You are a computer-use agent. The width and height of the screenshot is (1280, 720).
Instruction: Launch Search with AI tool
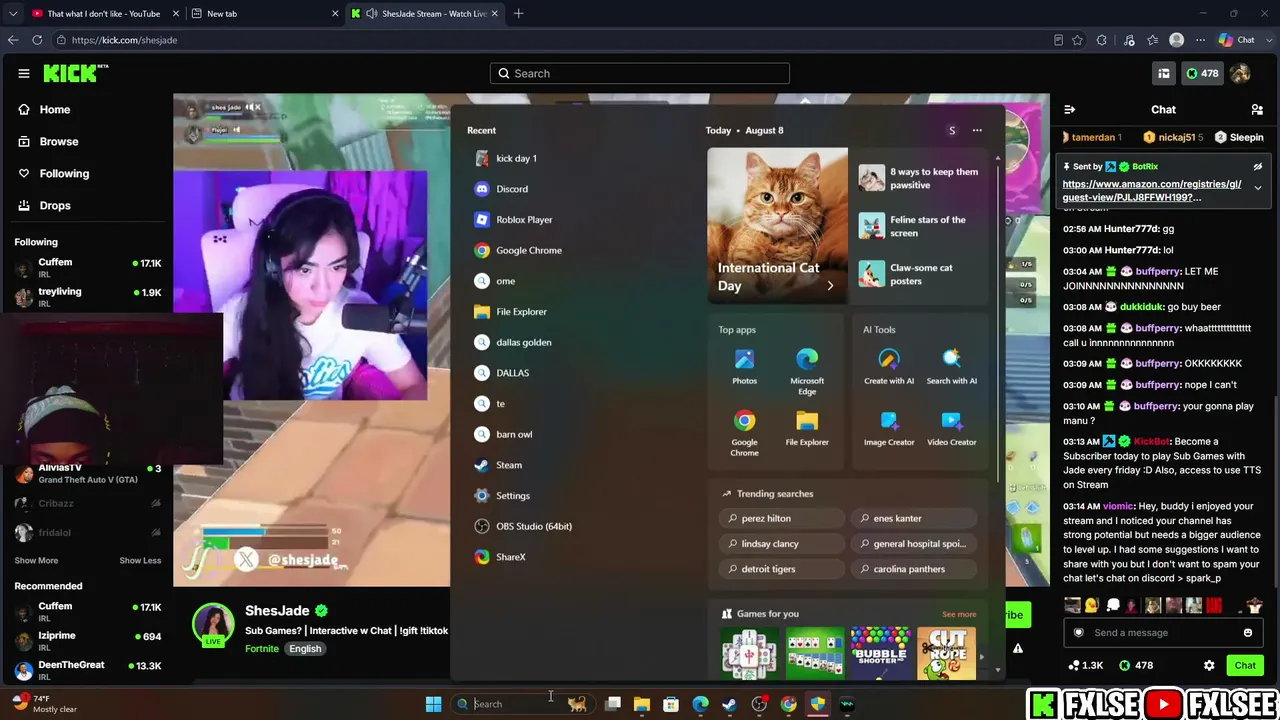[951, 366]
